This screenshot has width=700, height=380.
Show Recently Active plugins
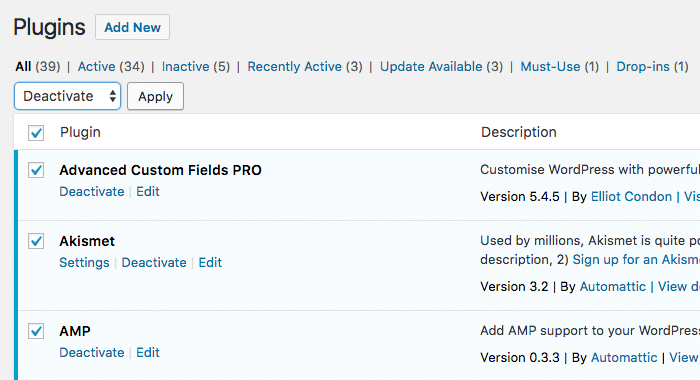point(295,67)
